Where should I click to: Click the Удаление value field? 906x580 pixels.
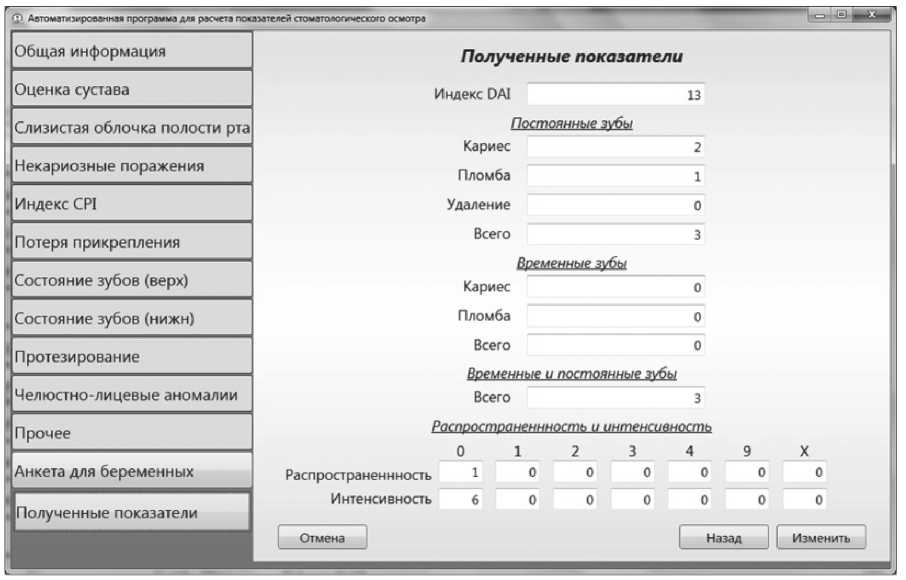click(616, 205)
